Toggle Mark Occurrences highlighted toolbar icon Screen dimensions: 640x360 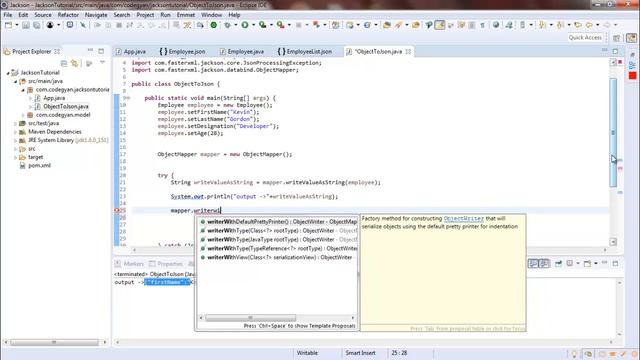[x=440, y=25]
